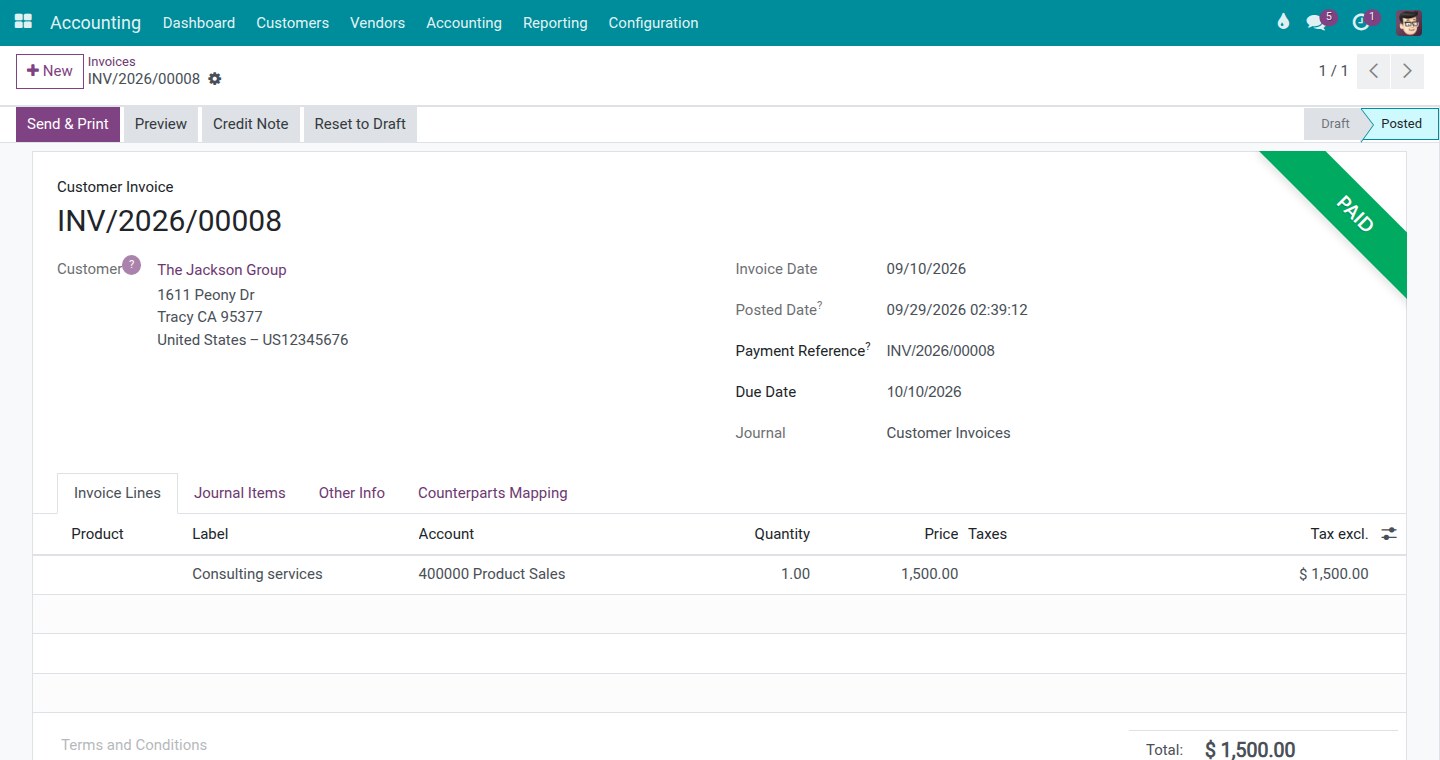
Task: Go to next record arrow
Action: click(x=1407, y=71)
